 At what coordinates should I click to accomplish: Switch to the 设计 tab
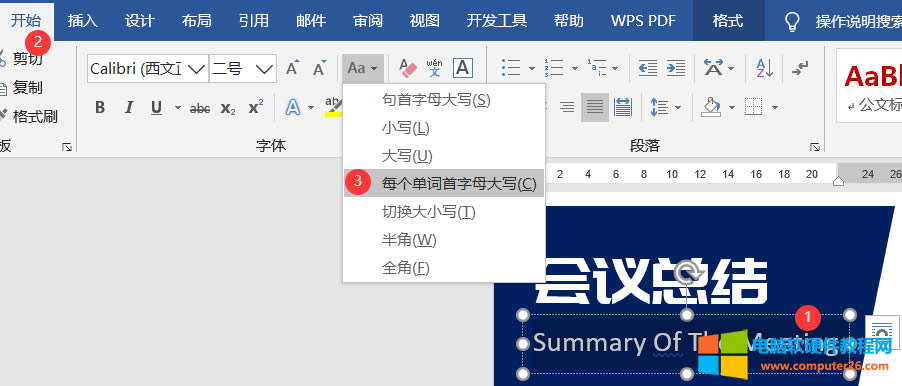click(x=140, y=21)
